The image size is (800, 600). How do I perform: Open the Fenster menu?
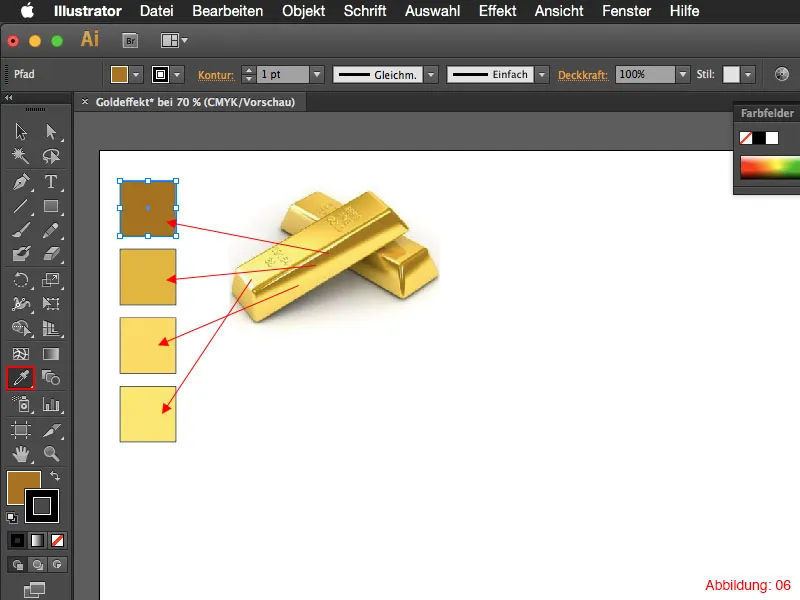click(627, 11)
